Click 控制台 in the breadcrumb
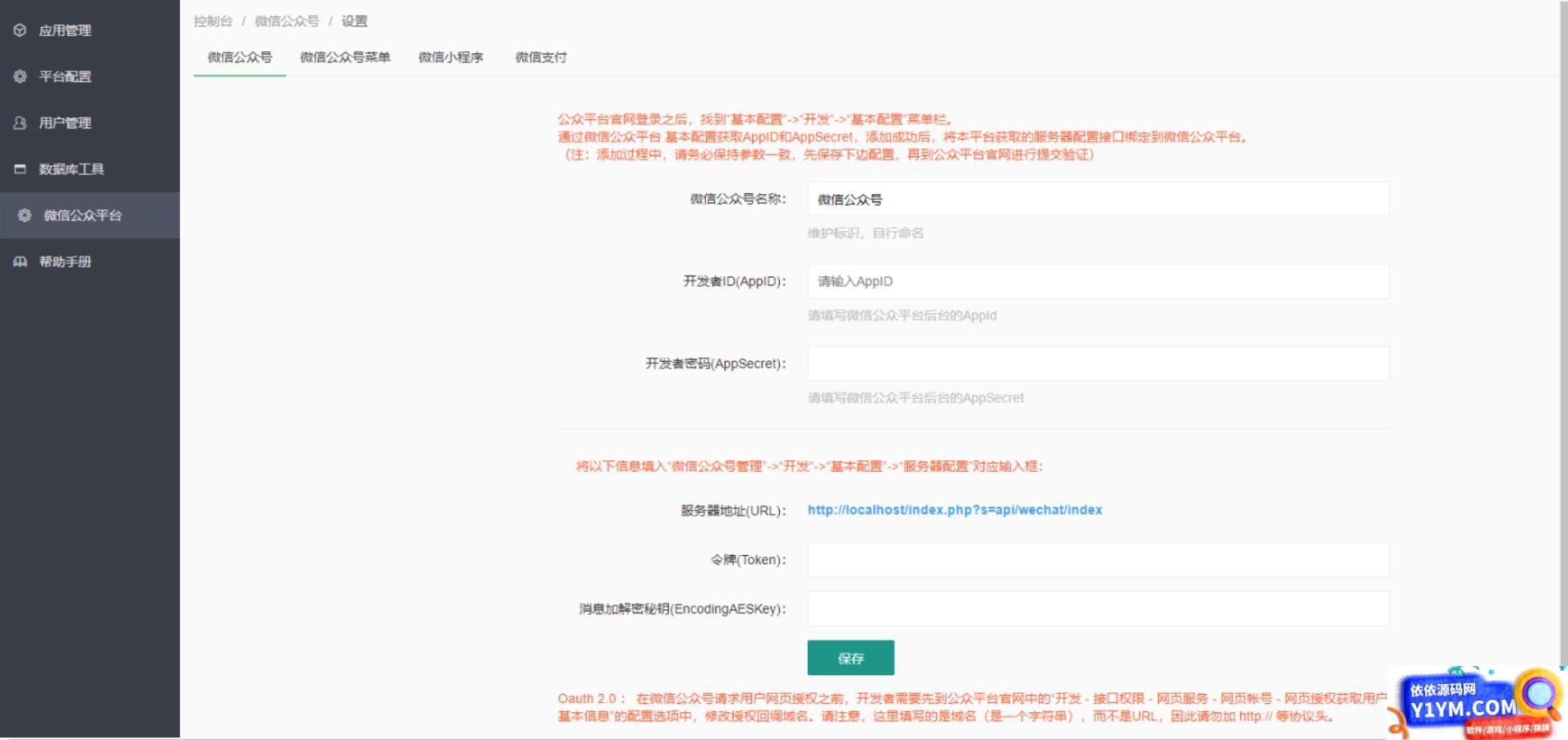Viewport: 1568px width, 740px height. point(213,21)
